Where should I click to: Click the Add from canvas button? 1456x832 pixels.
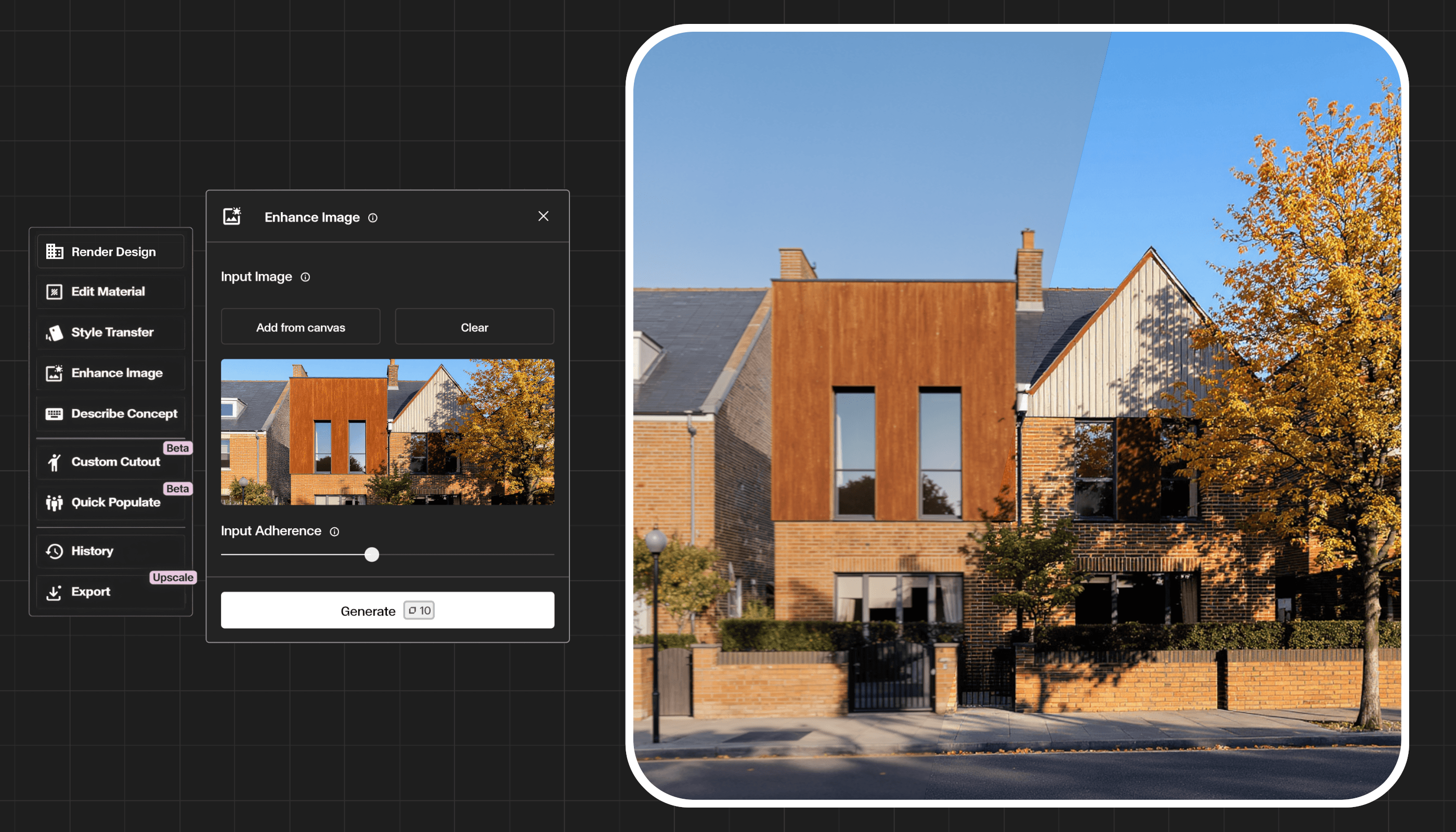[301, 328]
